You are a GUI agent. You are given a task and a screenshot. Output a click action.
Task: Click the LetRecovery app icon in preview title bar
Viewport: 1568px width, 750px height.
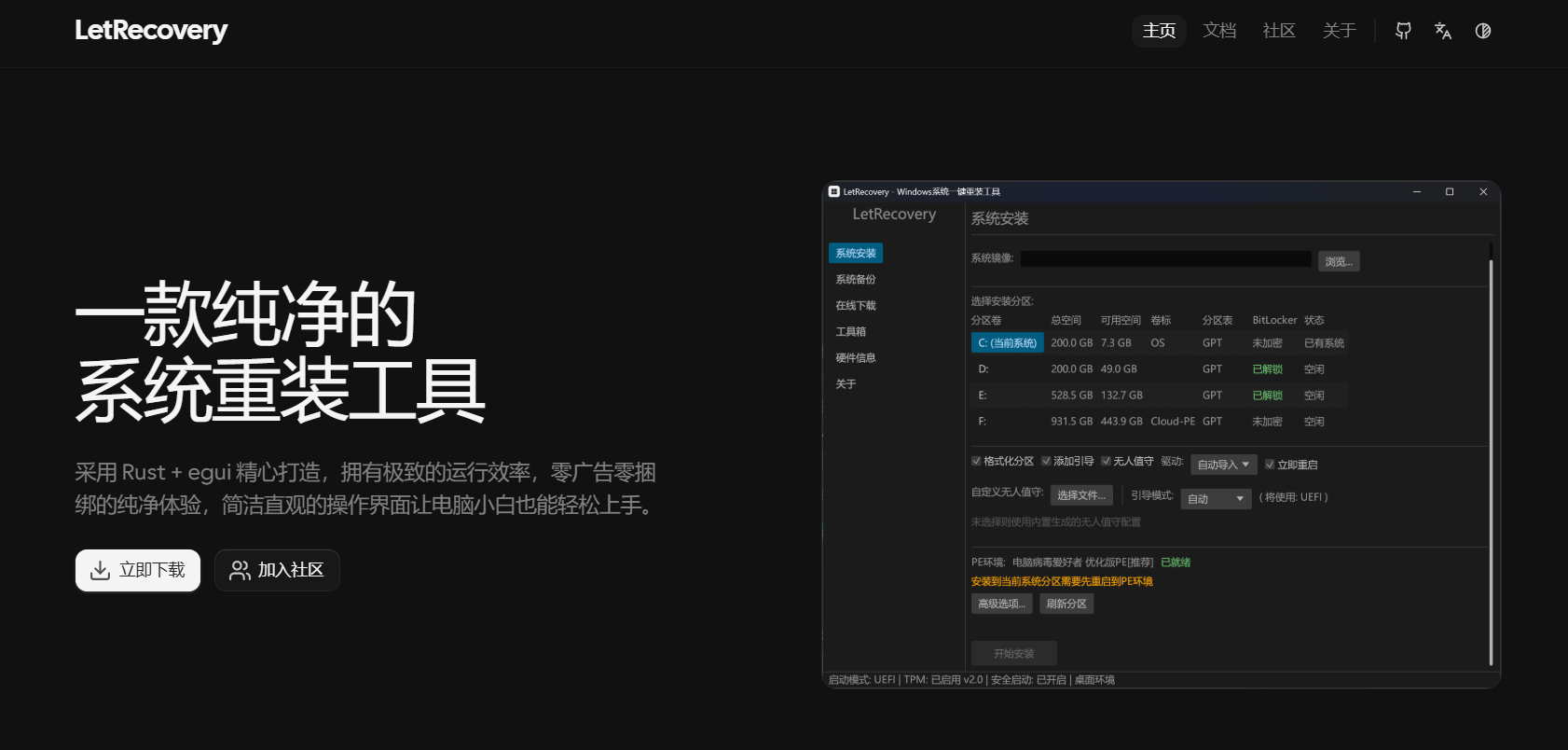[834, 191]
